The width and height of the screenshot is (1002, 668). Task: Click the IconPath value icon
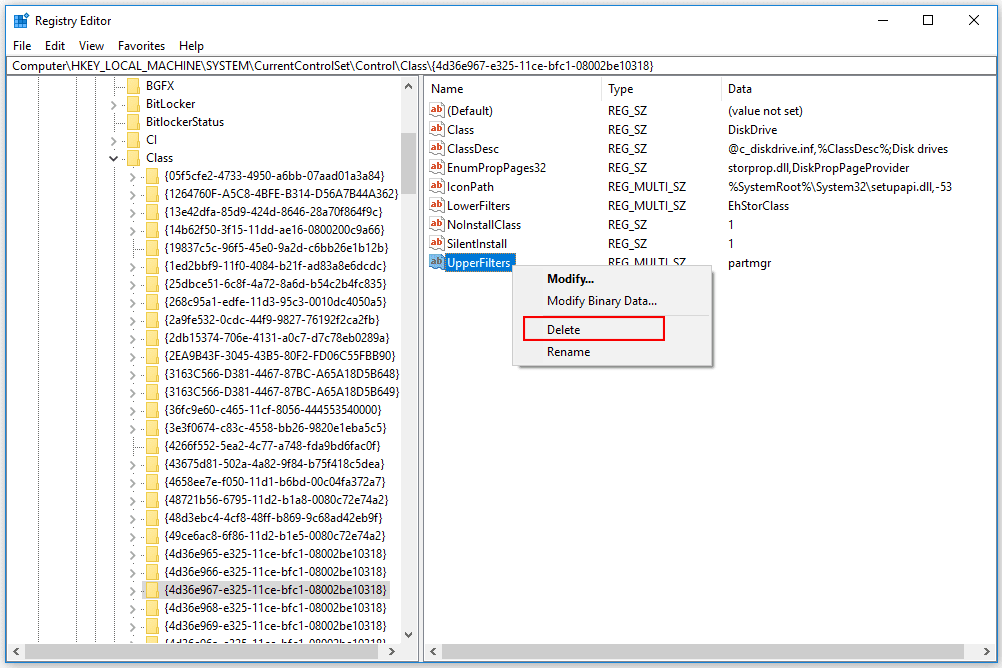436,187
